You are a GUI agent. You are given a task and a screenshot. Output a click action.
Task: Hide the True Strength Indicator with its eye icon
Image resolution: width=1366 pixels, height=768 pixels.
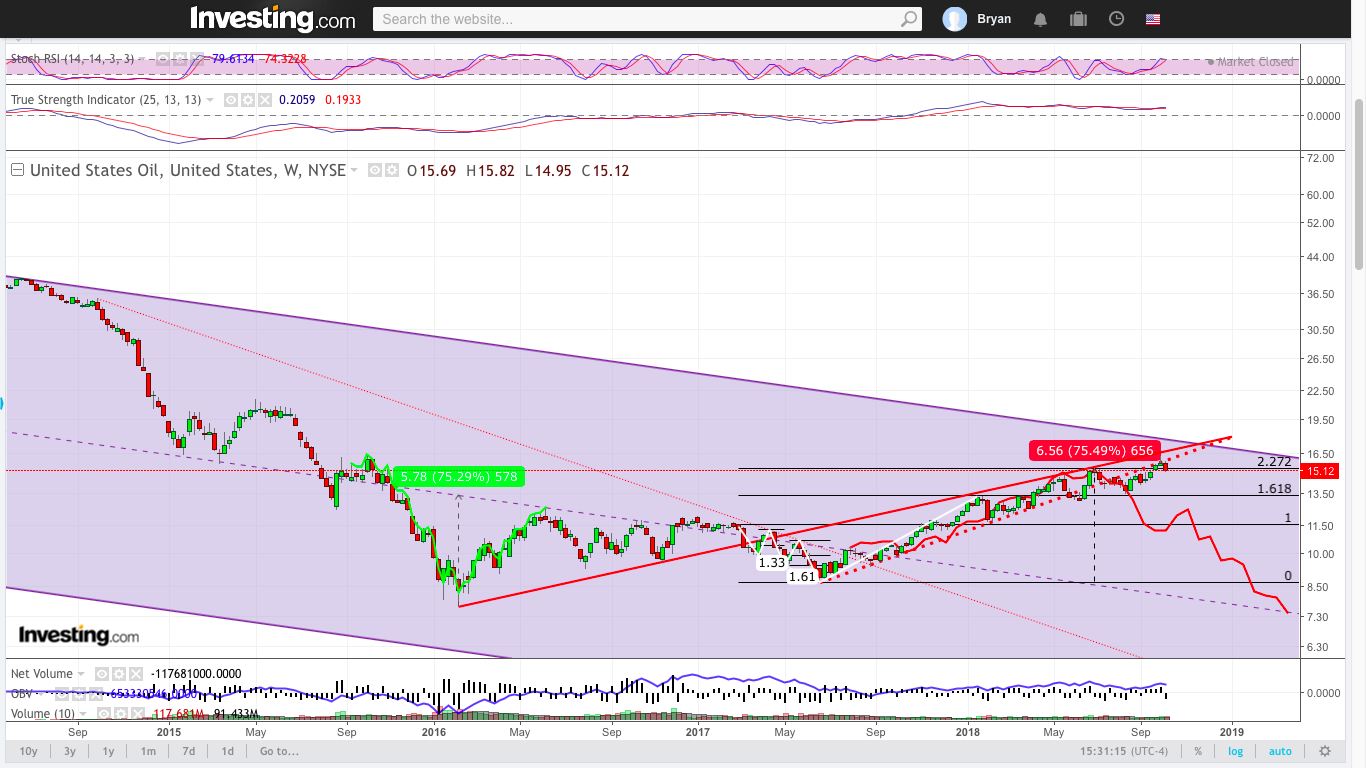coord(230,100)
